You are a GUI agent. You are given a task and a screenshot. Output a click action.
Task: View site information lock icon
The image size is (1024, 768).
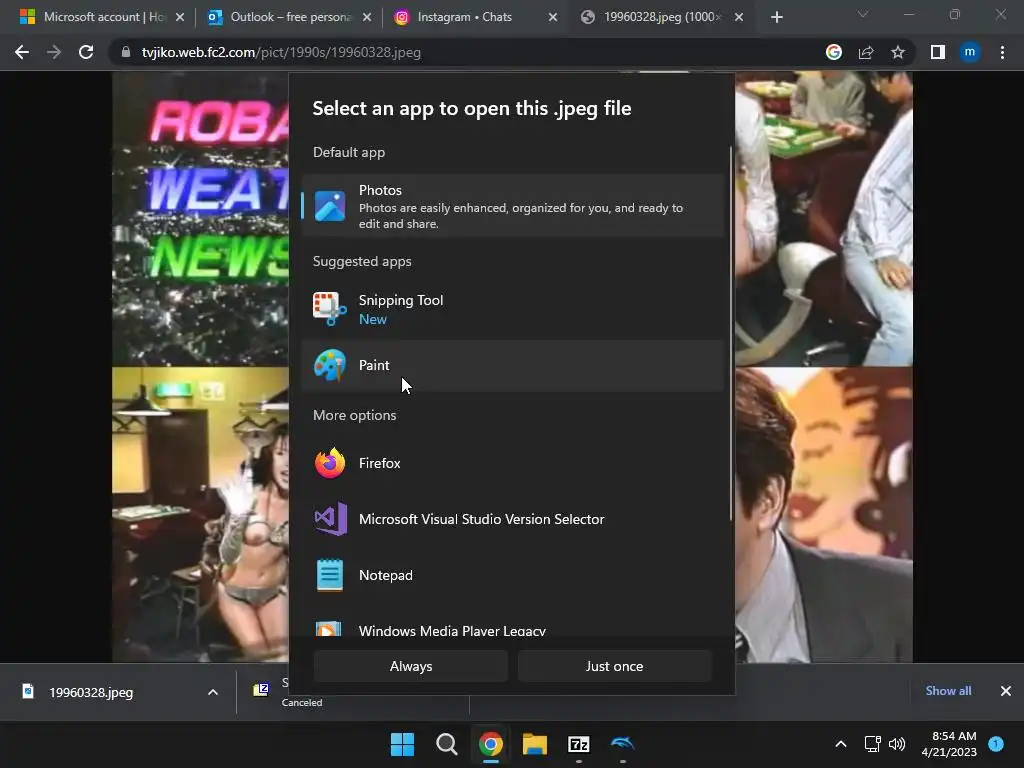click(x=126, y=52)
